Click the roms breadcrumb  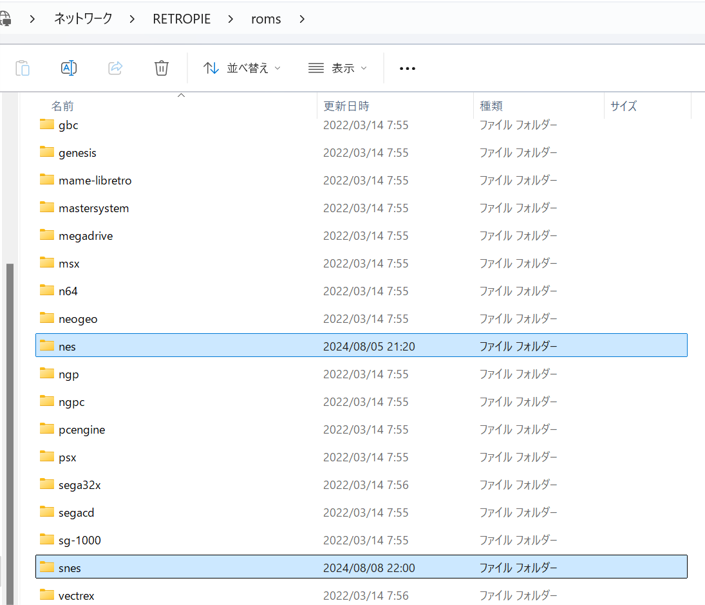coord(266,19)
